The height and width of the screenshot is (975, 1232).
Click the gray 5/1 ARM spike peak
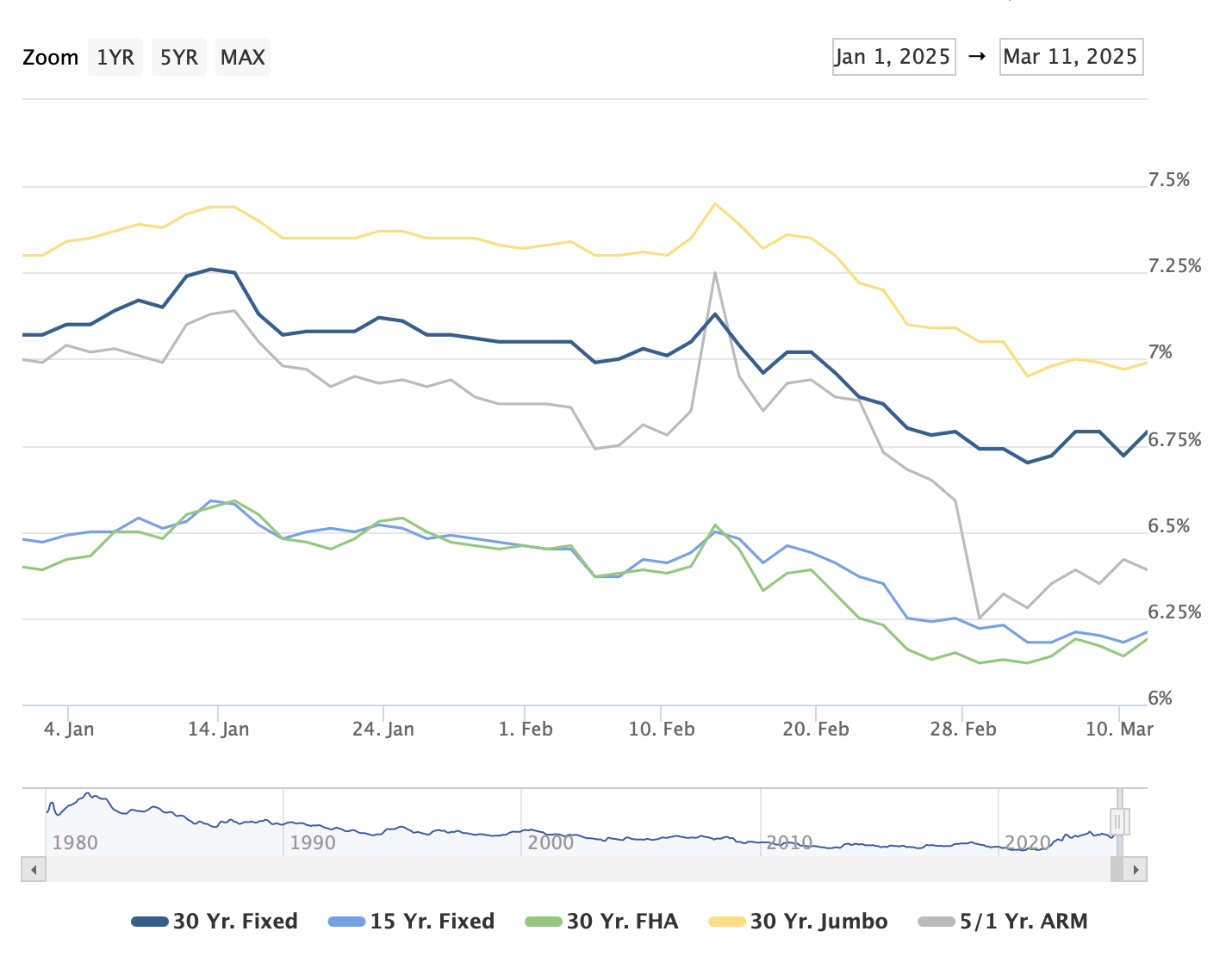[x=715, y=273]
